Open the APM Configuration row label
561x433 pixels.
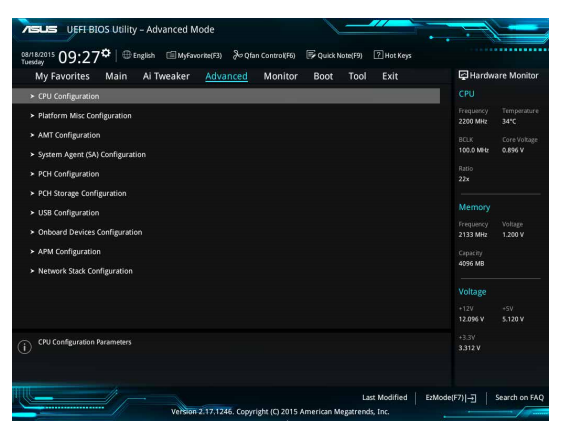click(69, 252)
